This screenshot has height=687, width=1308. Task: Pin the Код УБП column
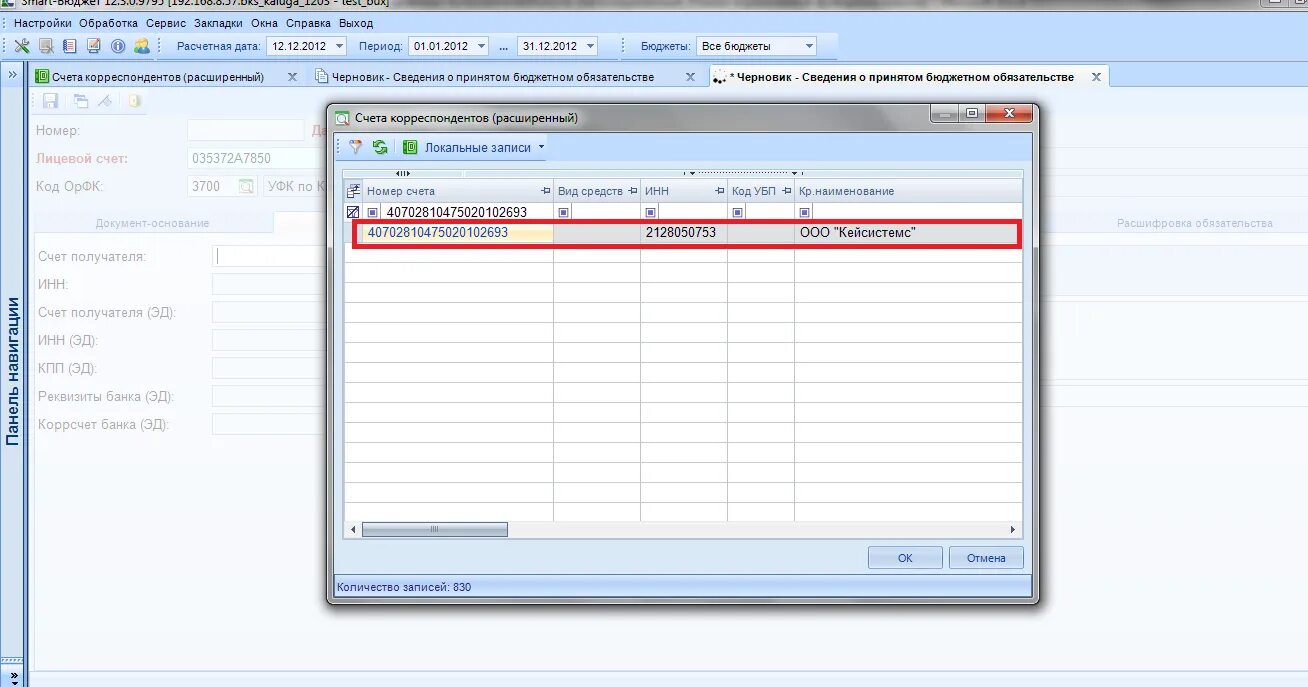[x=785, y=191]
